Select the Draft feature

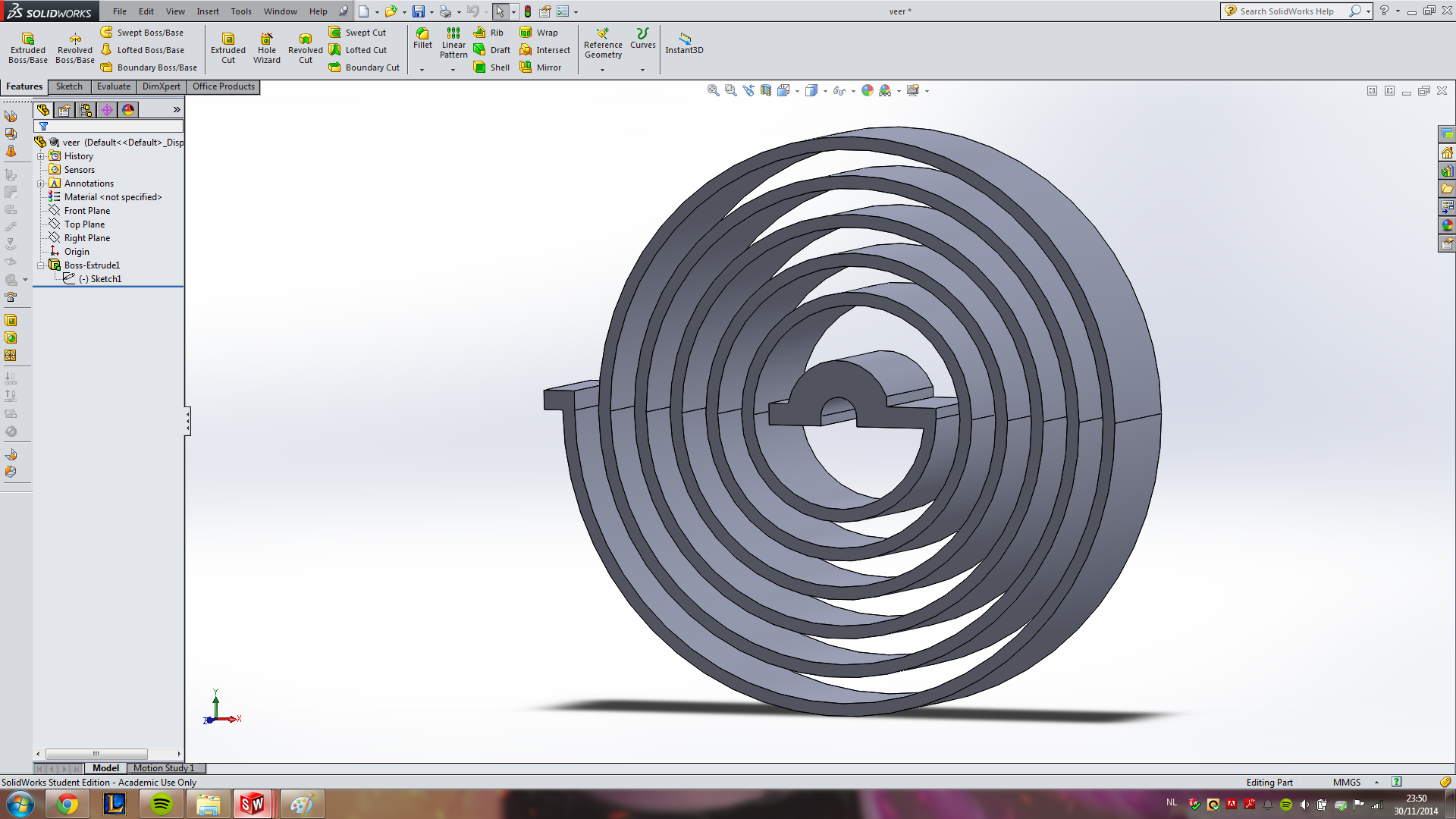(491, 50)
